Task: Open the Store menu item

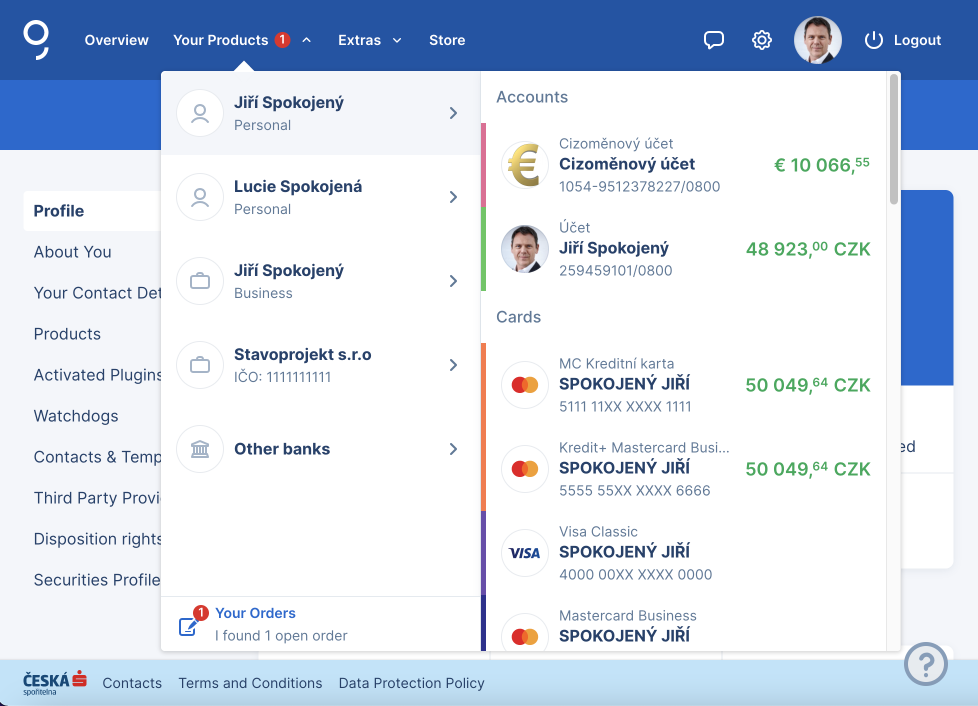Action: coord(447,40)
